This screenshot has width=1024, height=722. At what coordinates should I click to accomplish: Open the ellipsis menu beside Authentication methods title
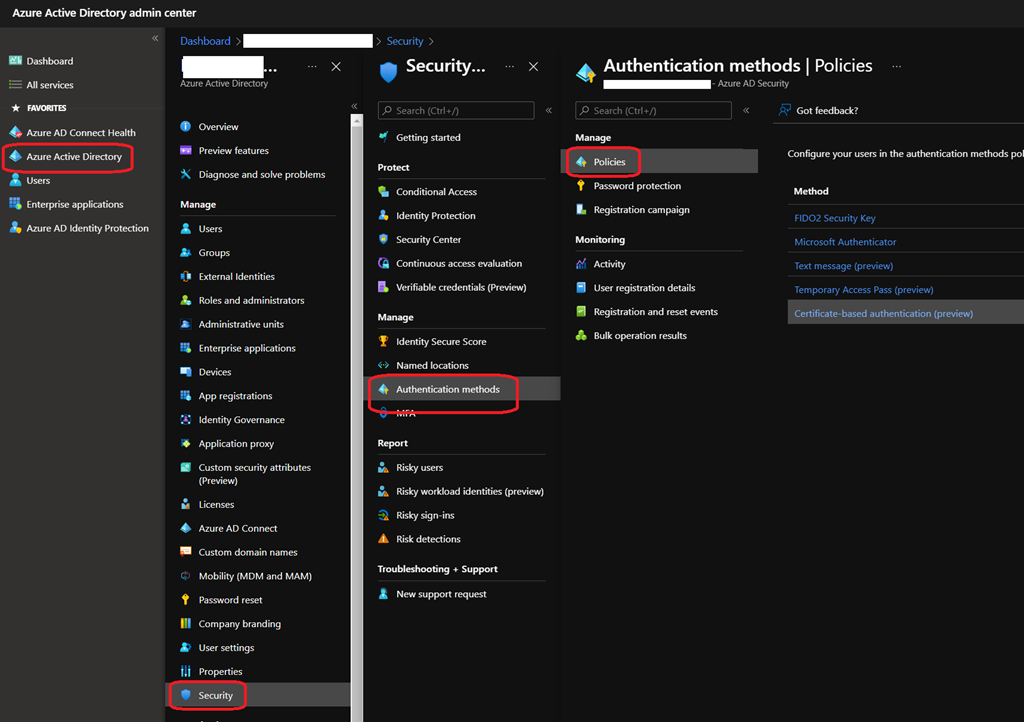pyautogui.click(x=896, y=66)
